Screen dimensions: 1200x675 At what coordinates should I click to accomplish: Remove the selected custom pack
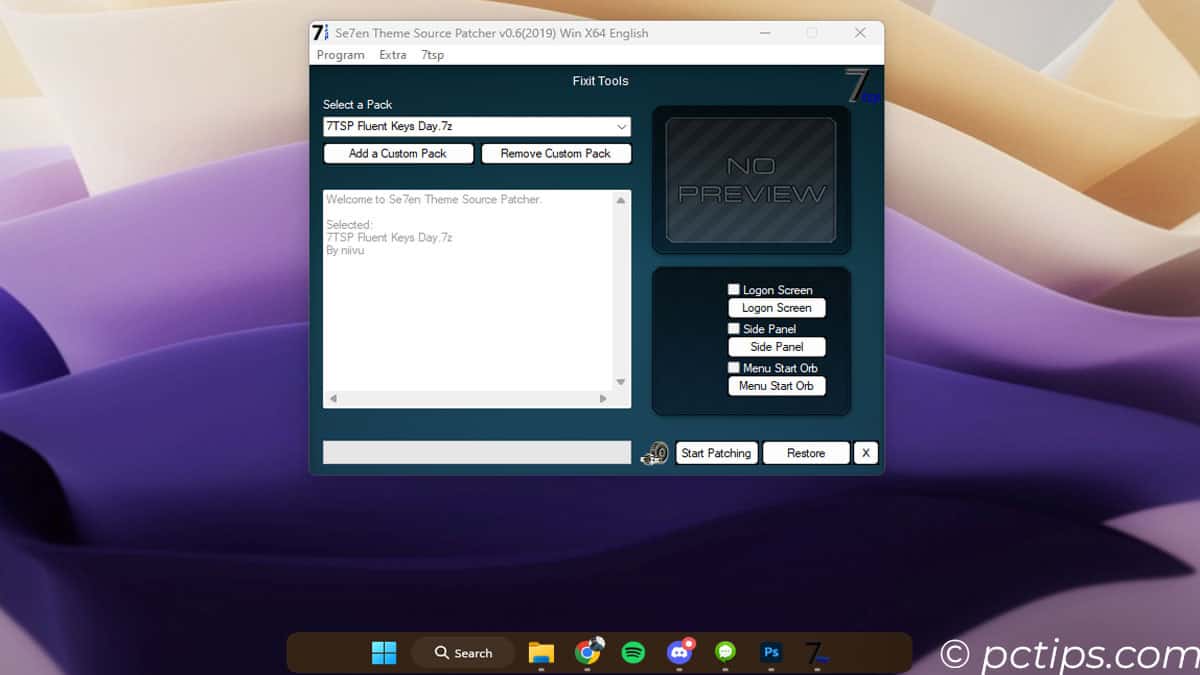[557, 153]
